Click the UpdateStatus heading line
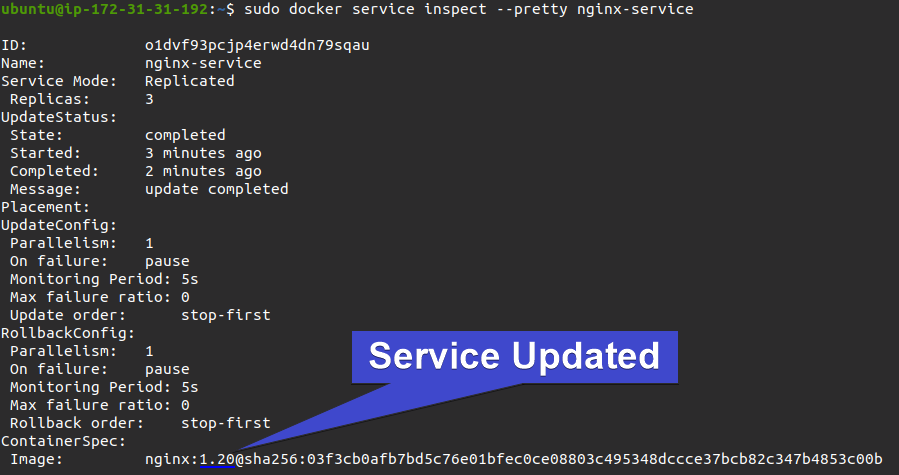Image resolution: width=899 pixels, height=475 pixels. [59, 117]
